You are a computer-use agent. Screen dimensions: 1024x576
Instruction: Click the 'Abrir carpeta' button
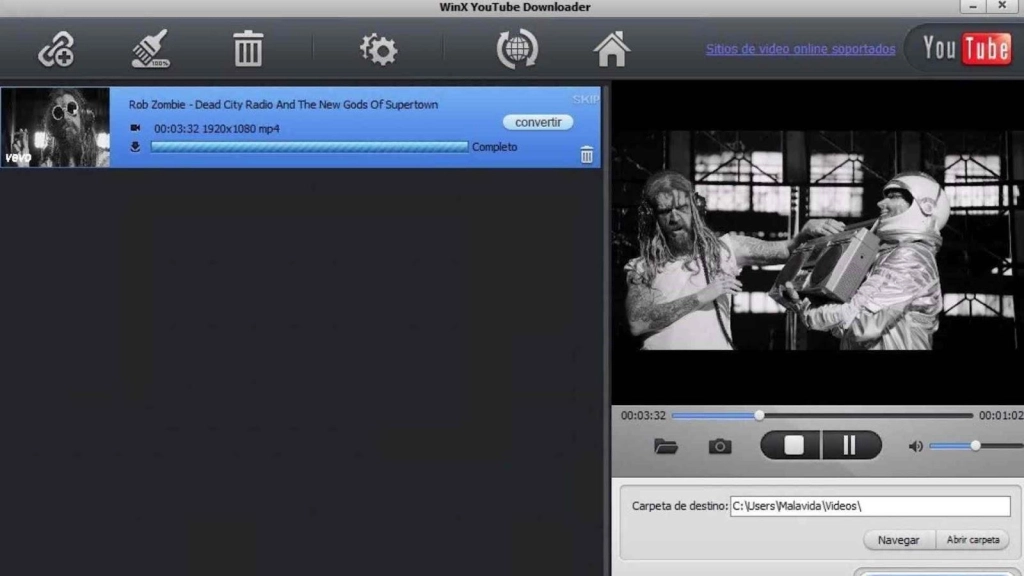972,540
